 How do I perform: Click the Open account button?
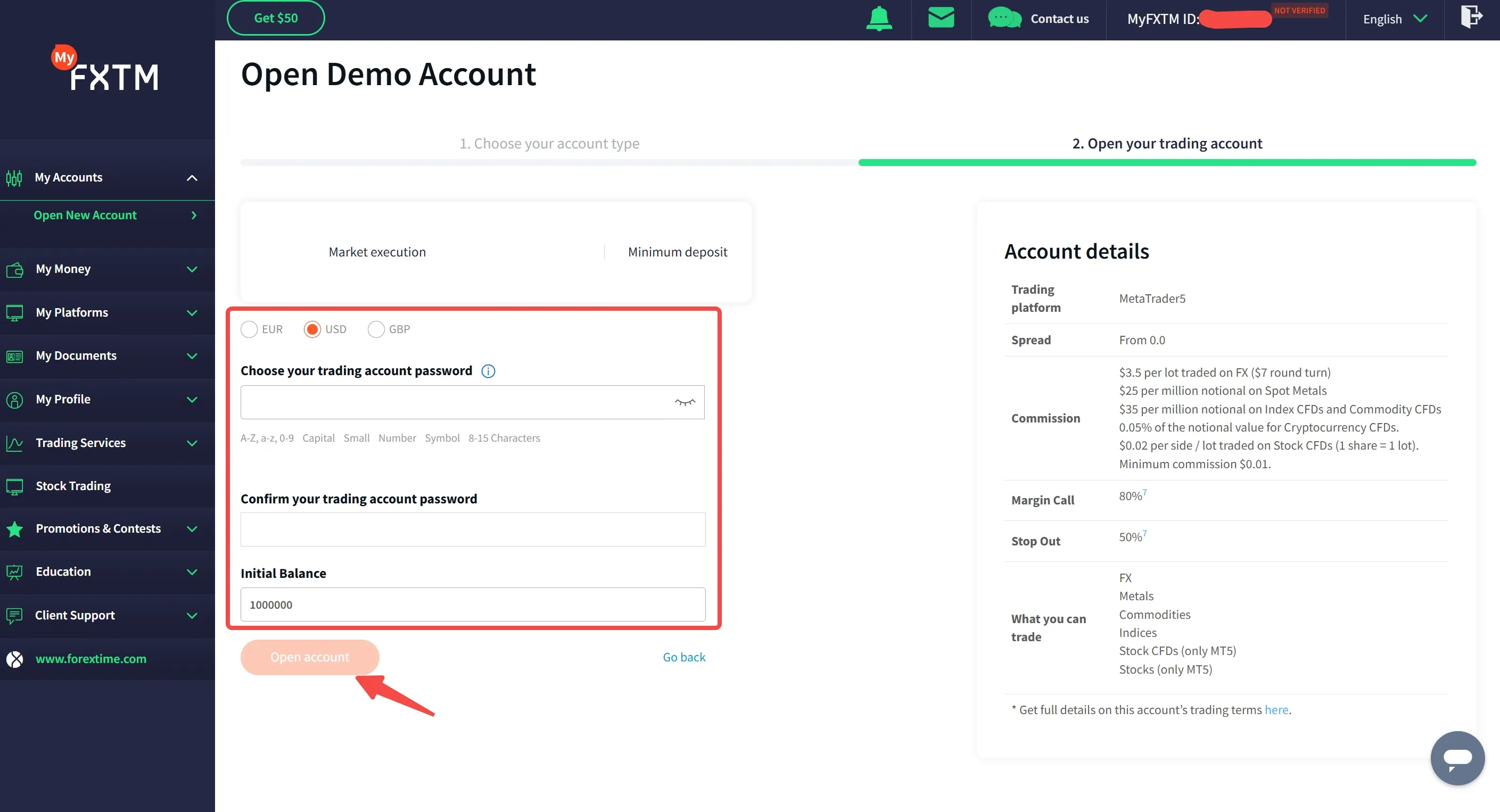(310, 657)
